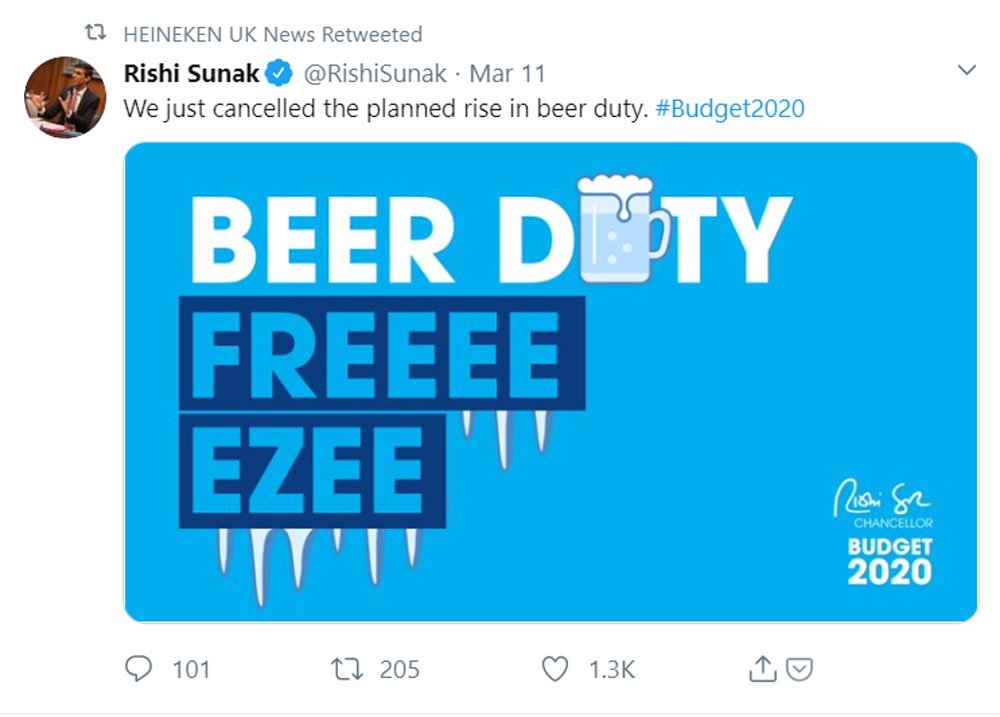This screenshot has height=717, width=1000.
Task: Click the reply speech bubble icon
Action: tap(139, 668)
